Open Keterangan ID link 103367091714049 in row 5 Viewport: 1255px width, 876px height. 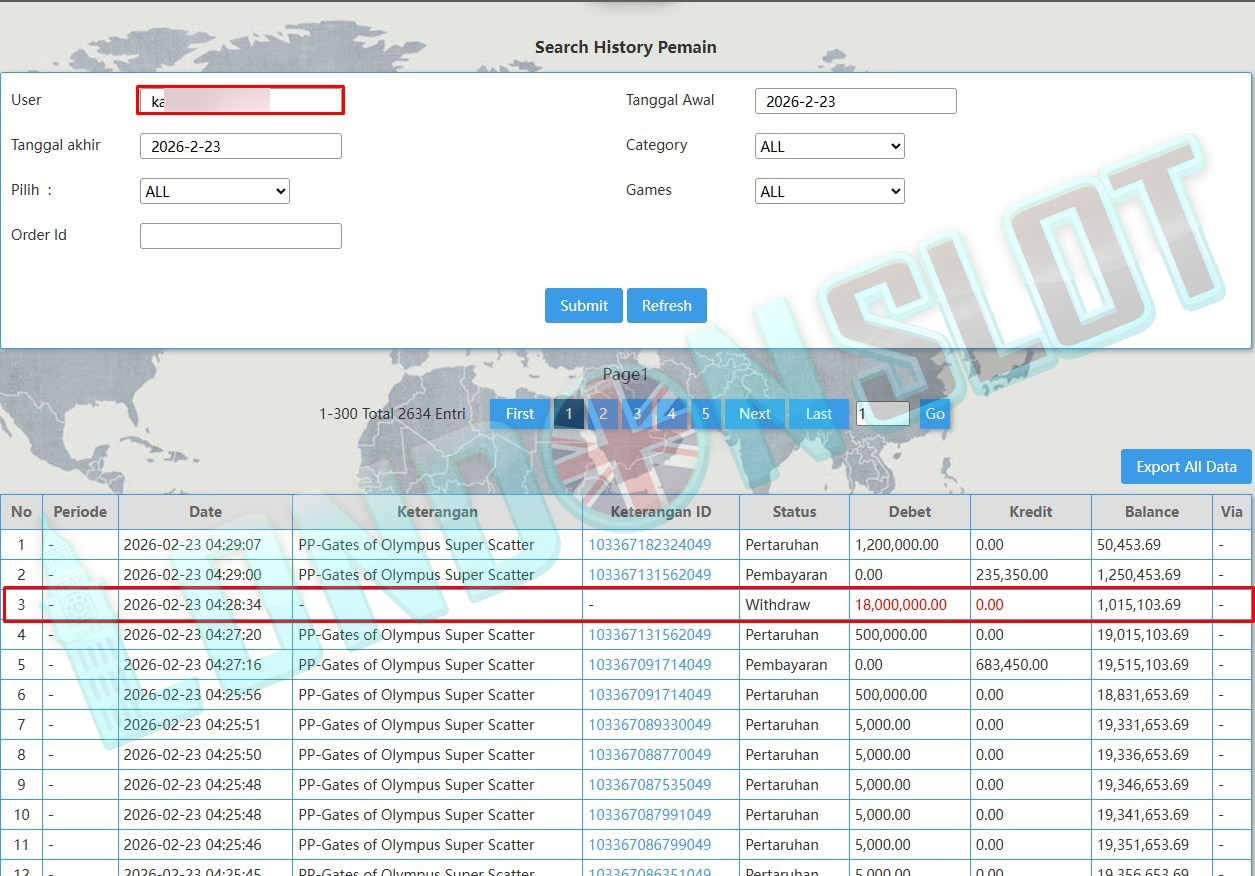point(649,665)
